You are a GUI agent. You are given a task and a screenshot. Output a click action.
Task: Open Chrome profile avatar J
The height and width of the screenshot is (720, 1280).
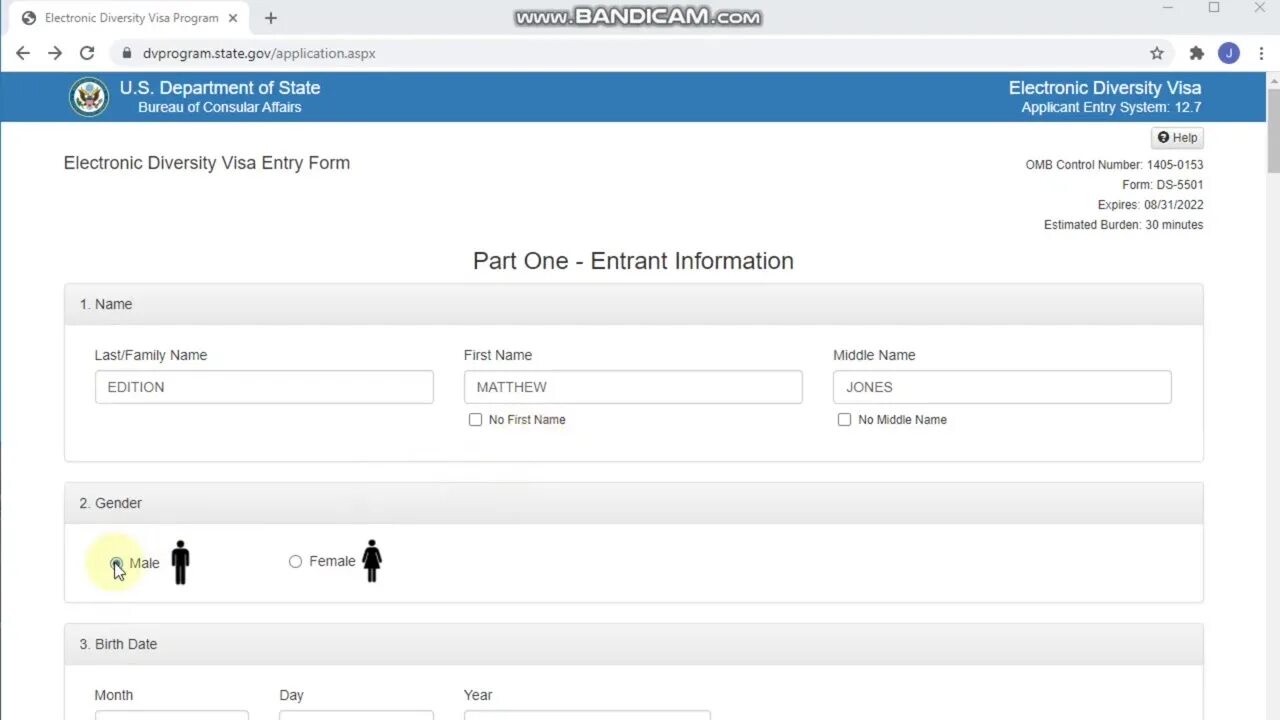pyautogui.click(x=1229, y=53)
